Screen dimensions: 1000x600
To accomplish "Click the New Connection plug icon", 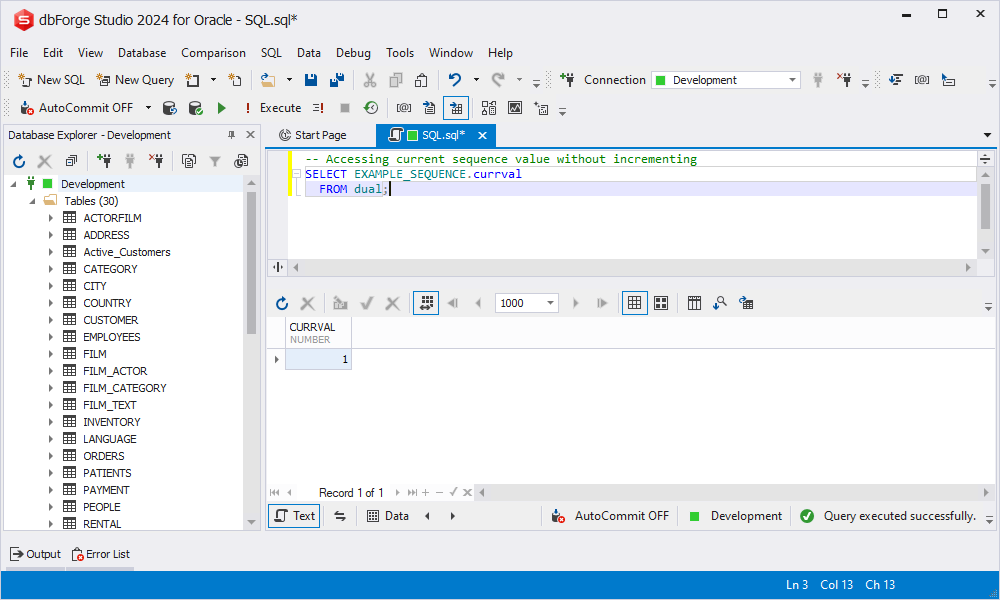I will [566, 80].
